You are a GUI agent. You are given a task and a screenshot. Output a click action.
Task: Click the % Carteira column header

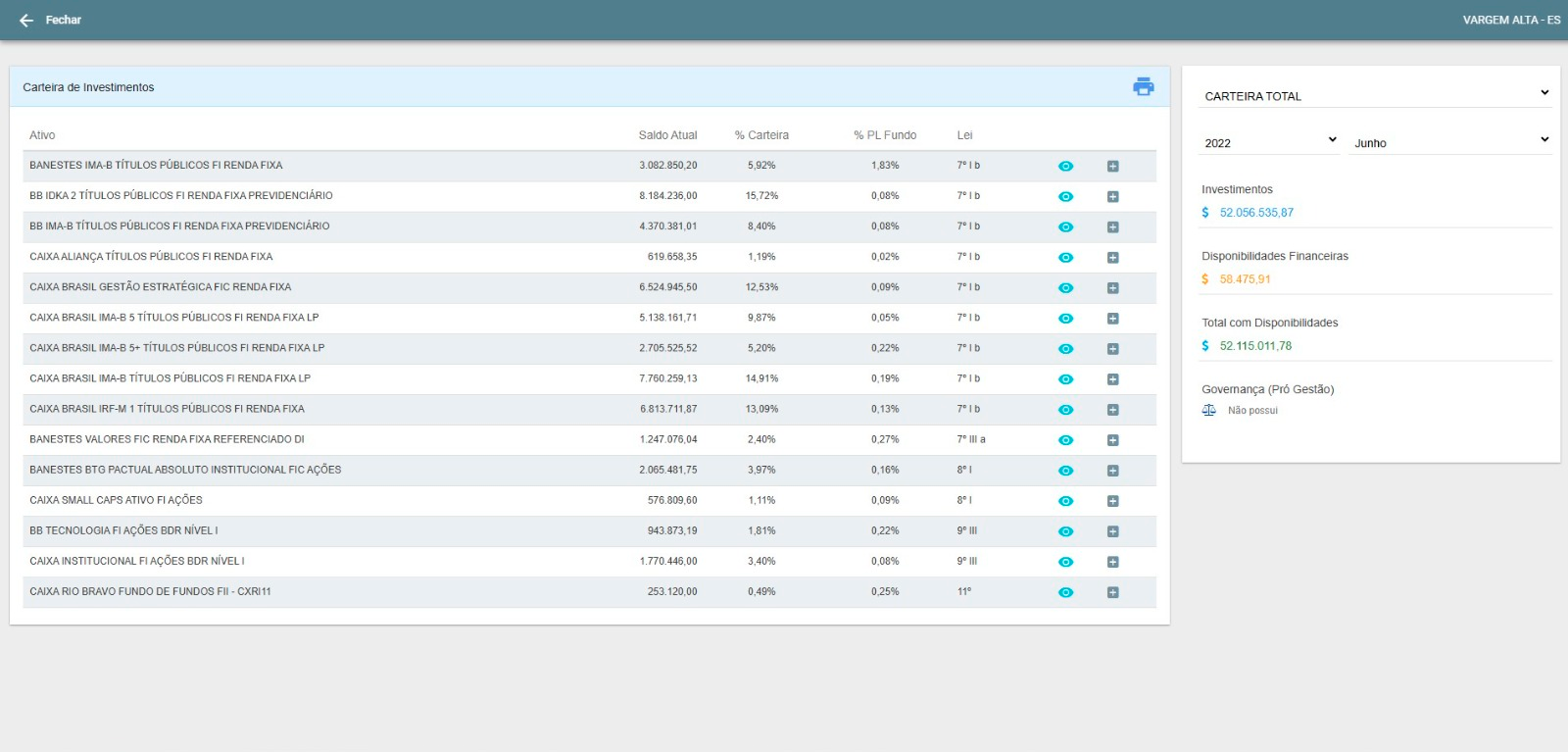(761, 135)
